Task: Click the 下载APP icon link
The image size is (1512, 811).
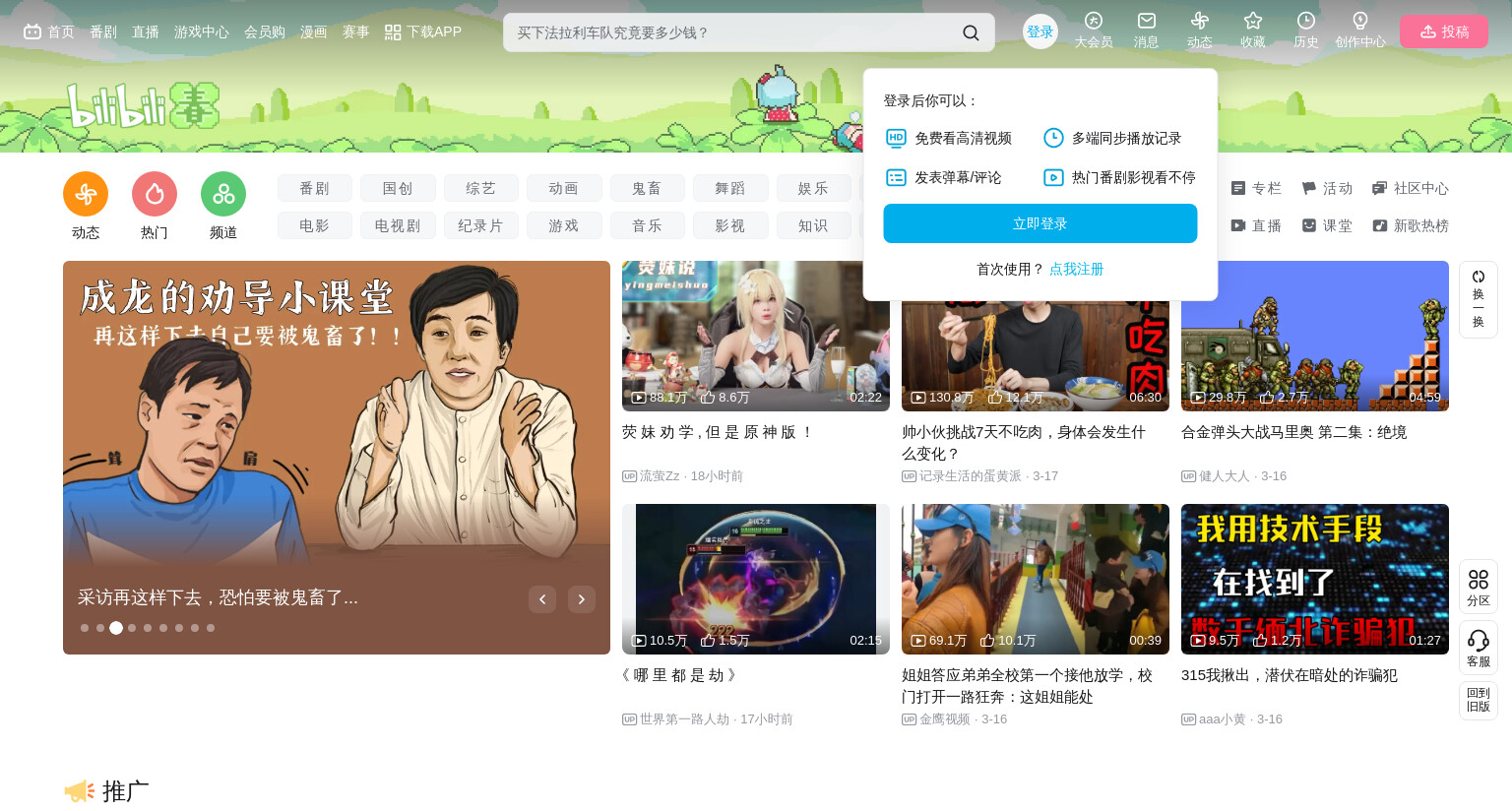Action: click(x=422, y=31)
